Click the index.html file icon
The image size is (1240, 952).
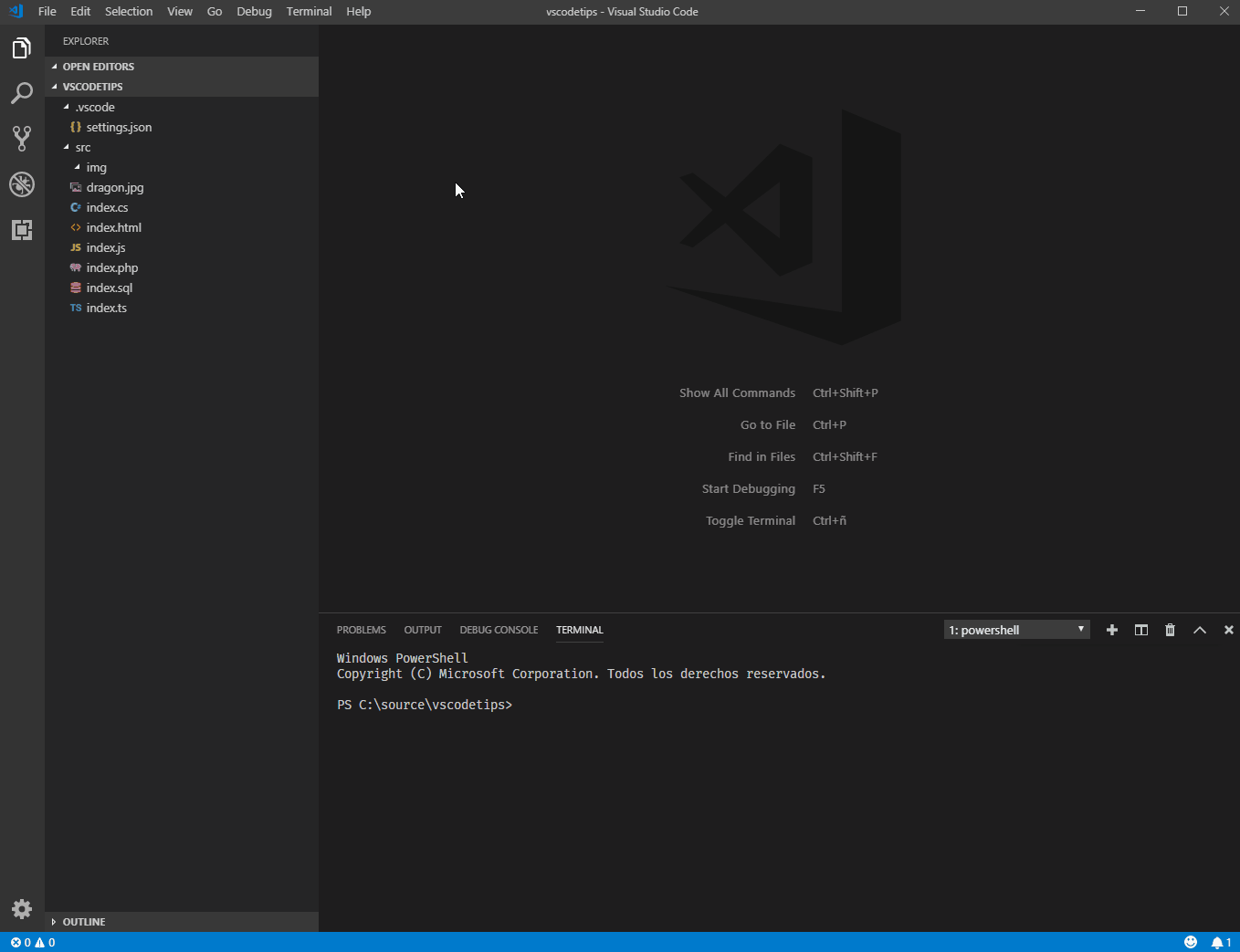point(76,227)
